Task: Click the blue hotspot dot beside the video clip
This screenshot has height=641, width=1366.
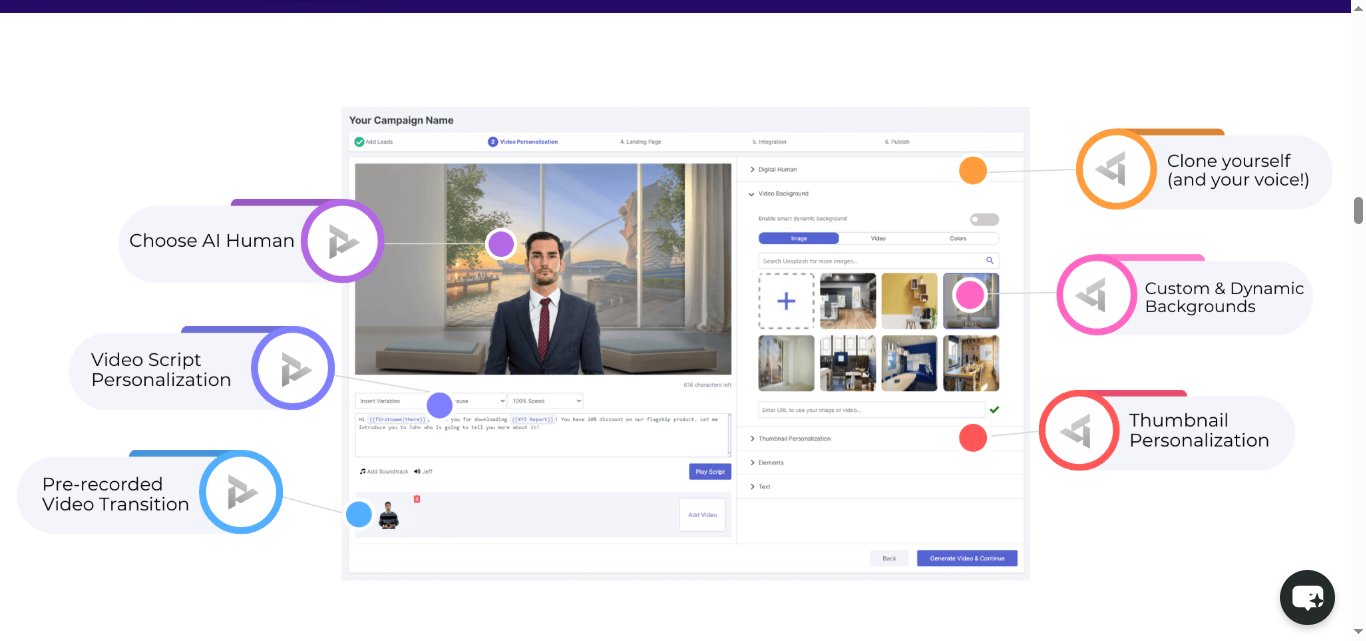Action: point(358,515)
